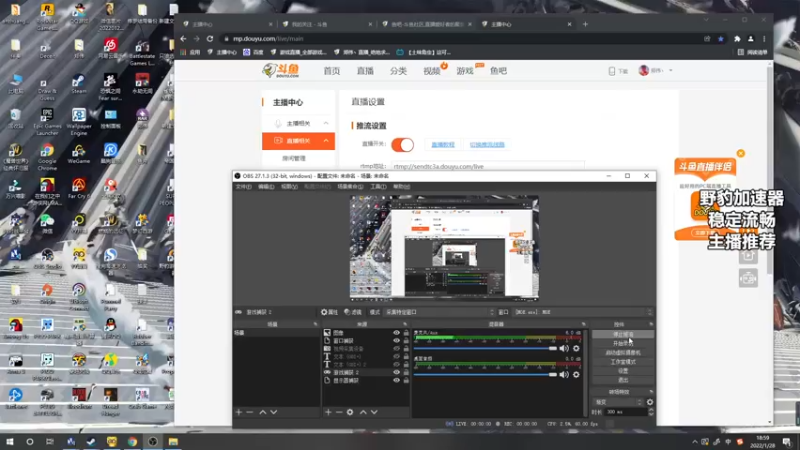This screenshot has height=450, width=800.
Task: Click 停止推流 button in OBS controls
Action: click(623, 334)
